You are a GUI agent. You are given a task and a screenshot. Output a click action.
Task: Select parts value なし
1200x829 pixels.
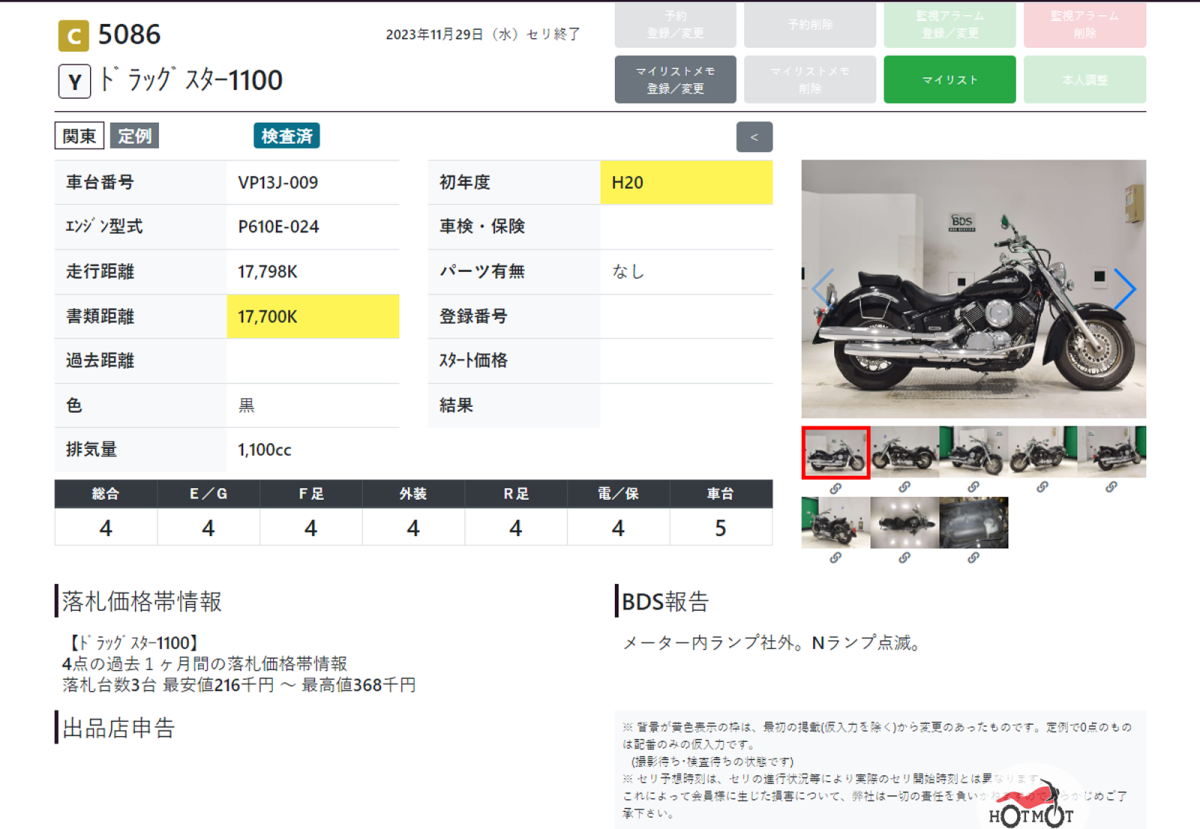629,272
